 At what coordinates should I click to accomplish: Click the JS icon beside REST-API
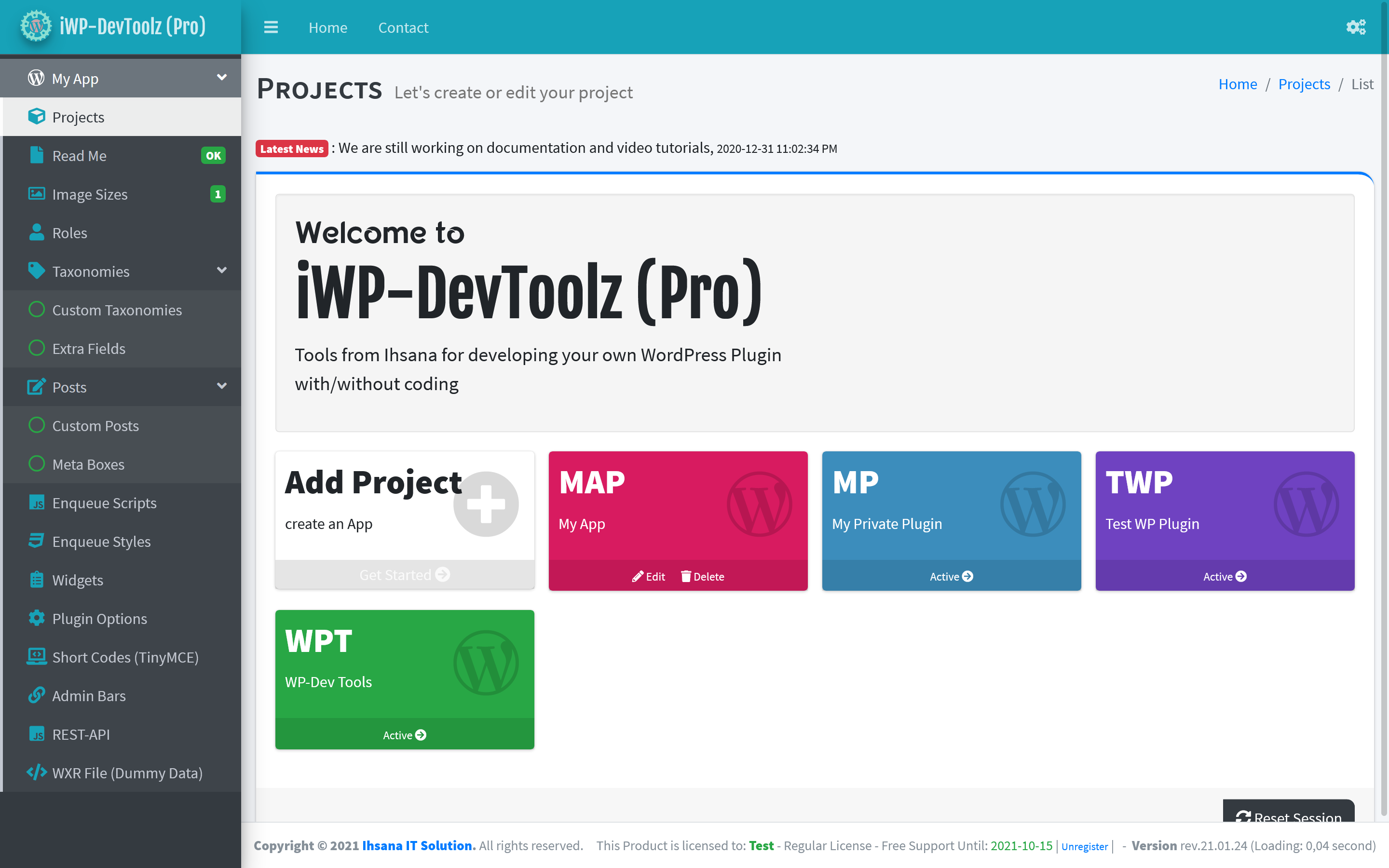pyautogui.click(x=36, y=733)
